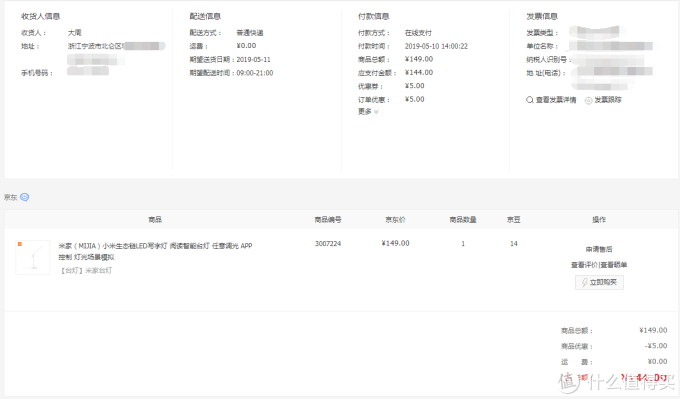The image size is (680, 399).
Task: Click the recipient name 大周
Action: pyautogui.click(x=75, y=33)
